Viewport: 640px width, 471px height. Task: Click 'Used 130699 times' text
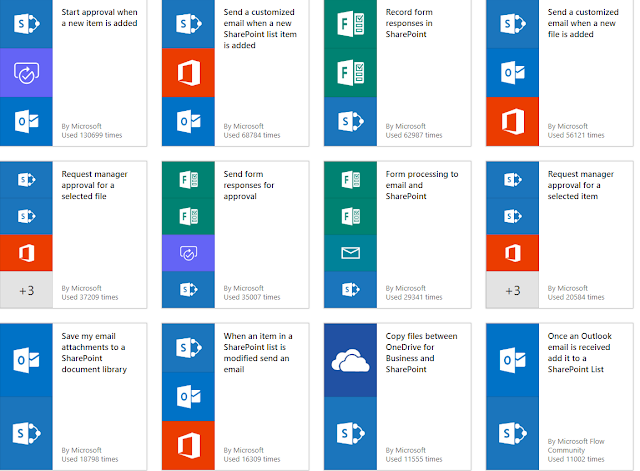pyautogui.click(x=91, y=135)
